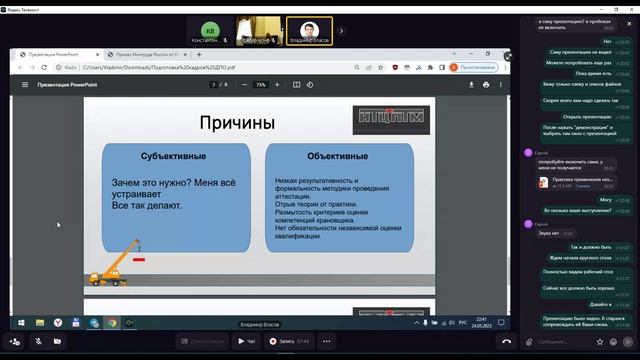Image resolution: width=640 pixels, height=360 pixels.
Task: Click the share page icon in address bar
Action: 369,67
